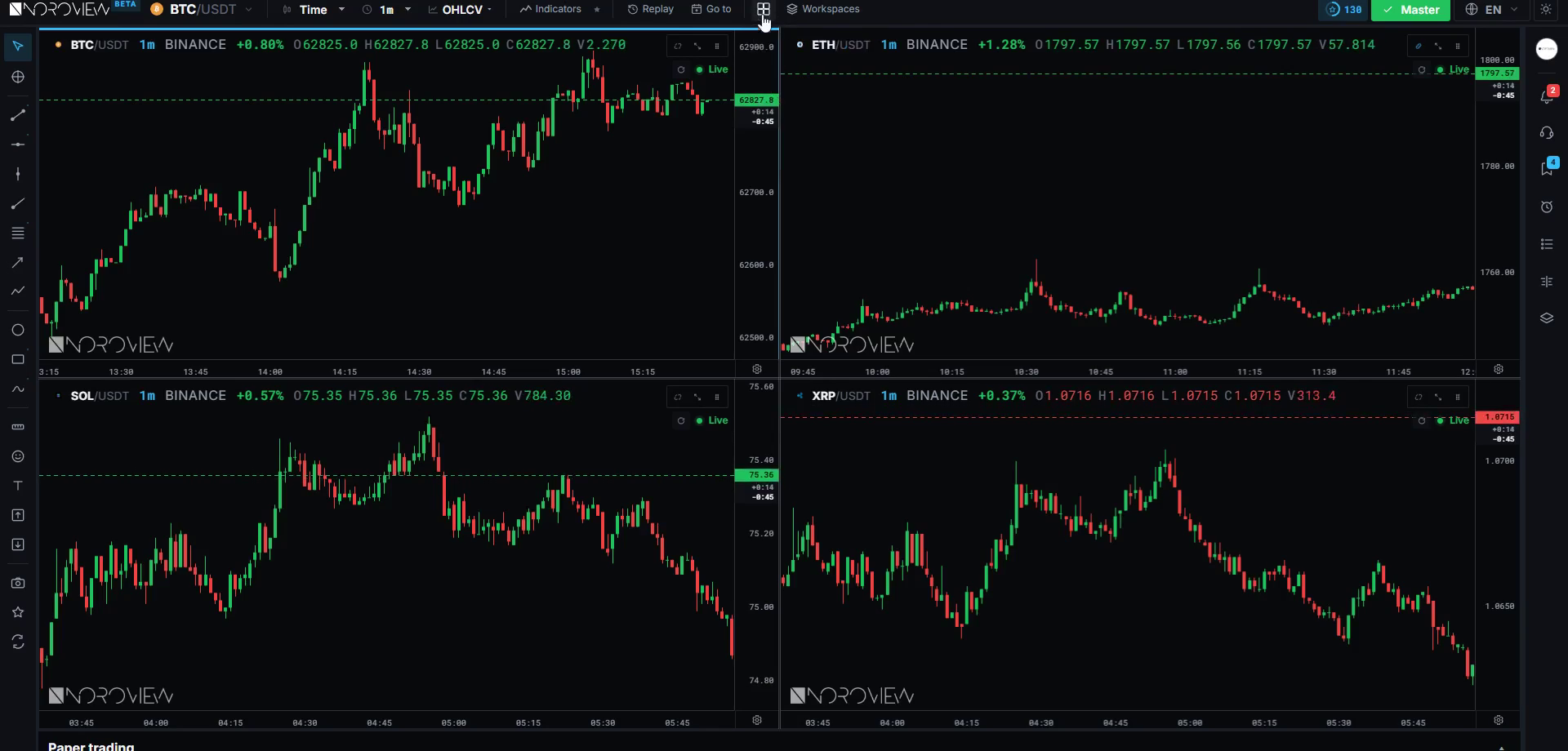Open the emoji sticker tool
Viewport: 1568px width, 751px height.
coord(18,456)
